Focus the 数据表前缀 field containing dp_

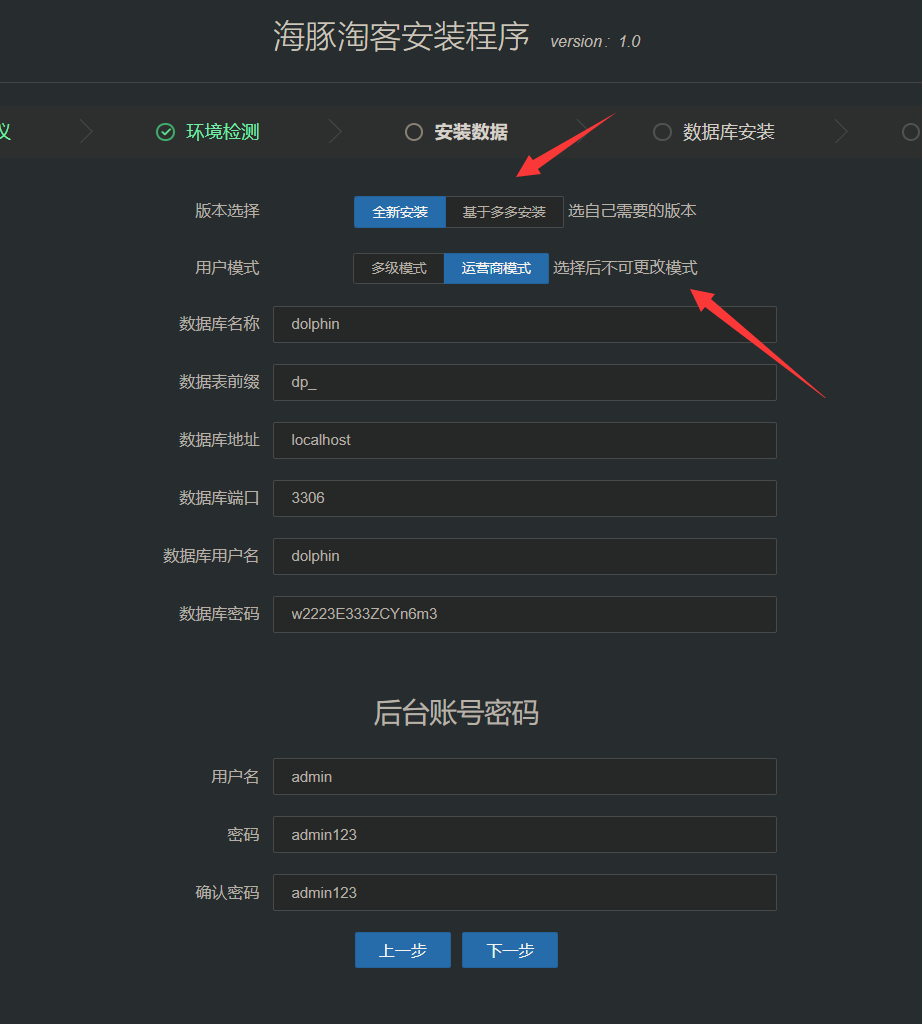click(x=525, y=383)
